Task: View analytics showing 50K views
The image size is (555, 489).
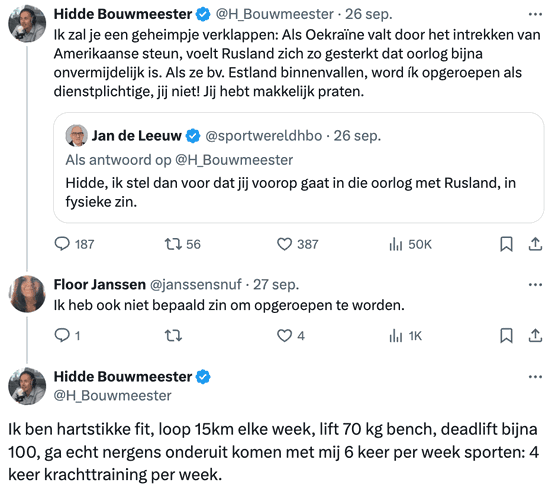Action: [410, 244]
